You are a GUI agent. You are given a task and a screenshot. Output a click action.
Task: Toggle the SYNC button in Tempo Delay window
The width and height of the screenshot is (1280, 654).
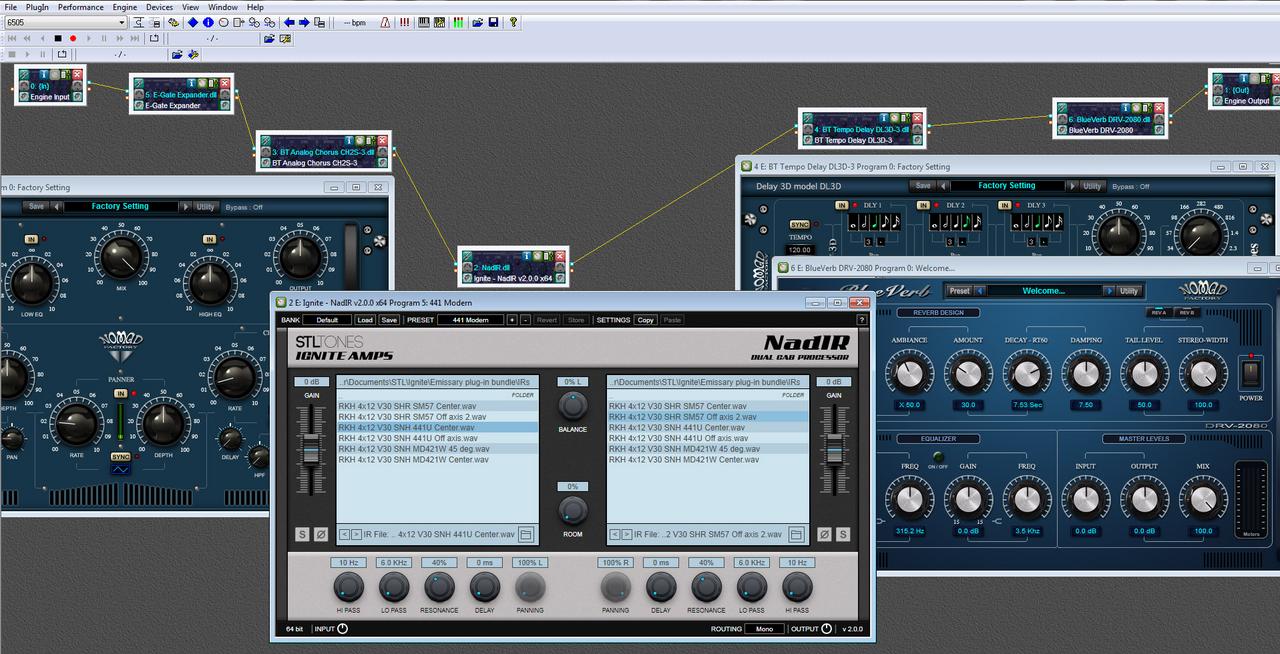[799, 225]
